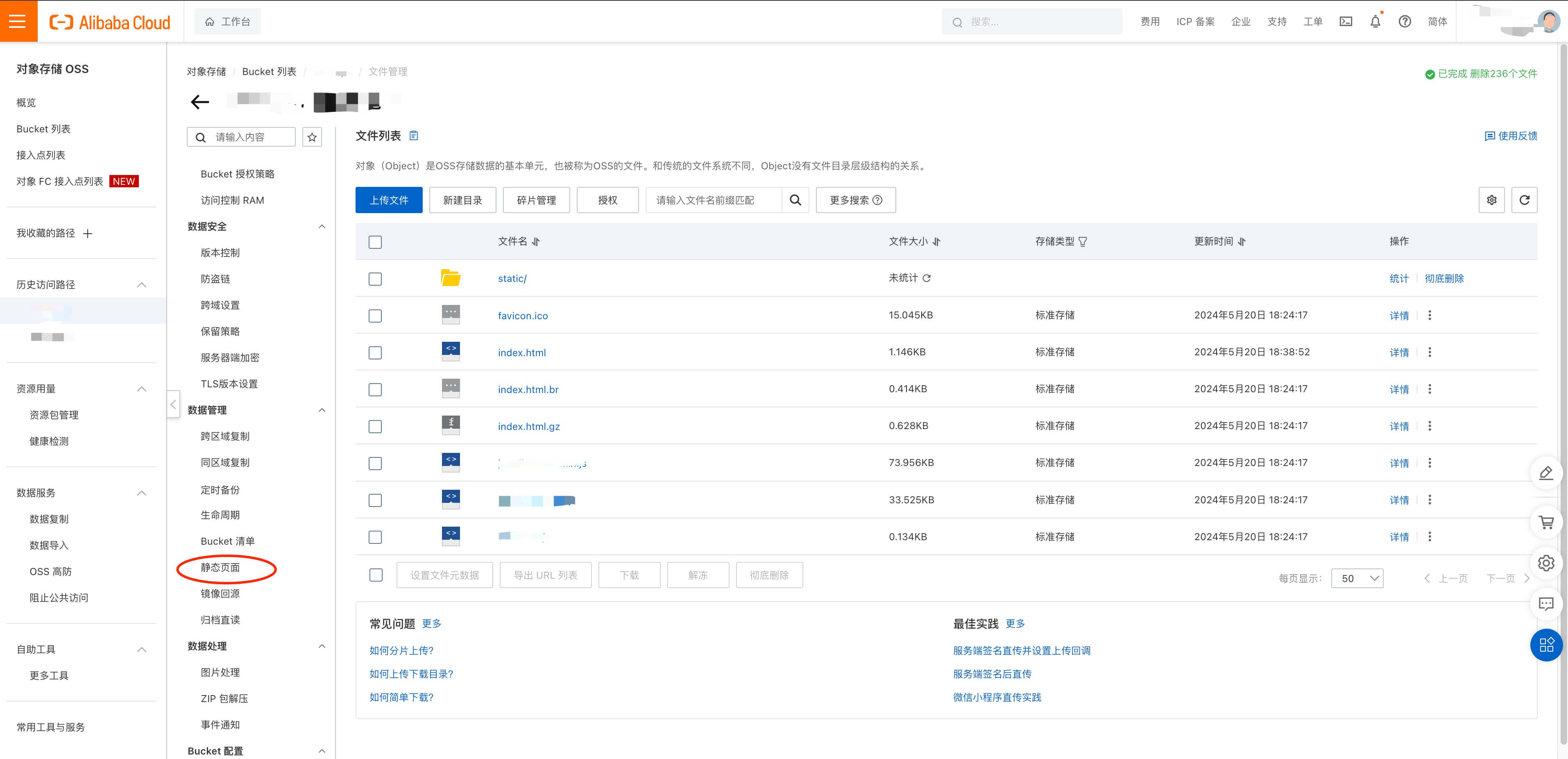Viewport: 1568px width, 759px height.
Task: Check the index.html.gz row checkbox
Action: tap(375, 426)
